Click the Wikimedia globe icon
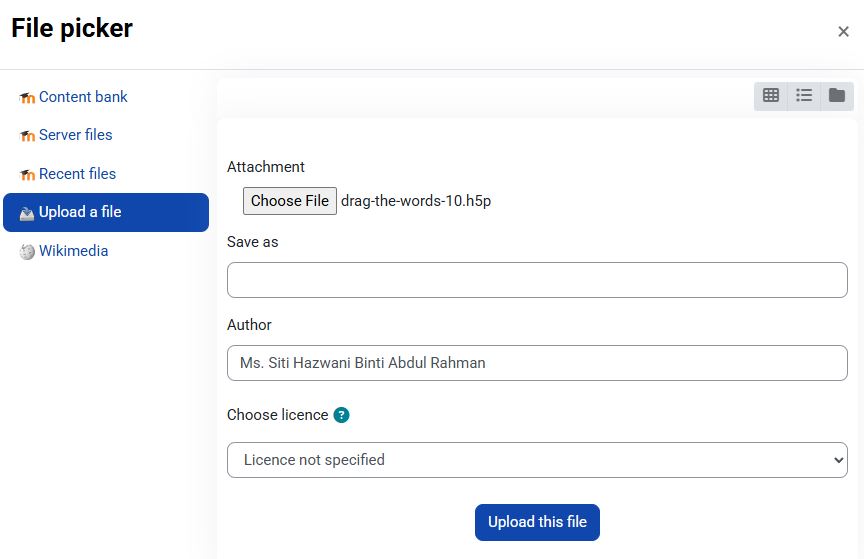864x559 pixels. click(27, 252)
